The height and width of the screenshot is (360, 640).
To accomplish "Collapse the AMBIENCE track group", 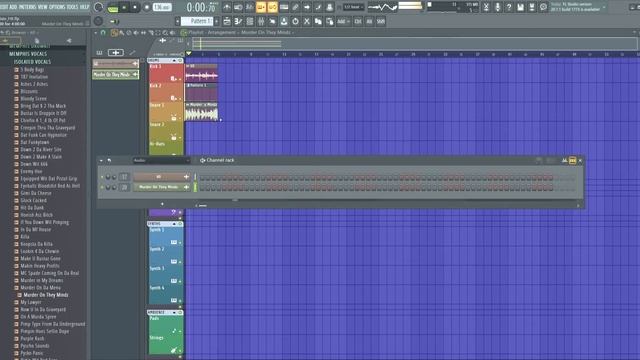I will (174, 312).
